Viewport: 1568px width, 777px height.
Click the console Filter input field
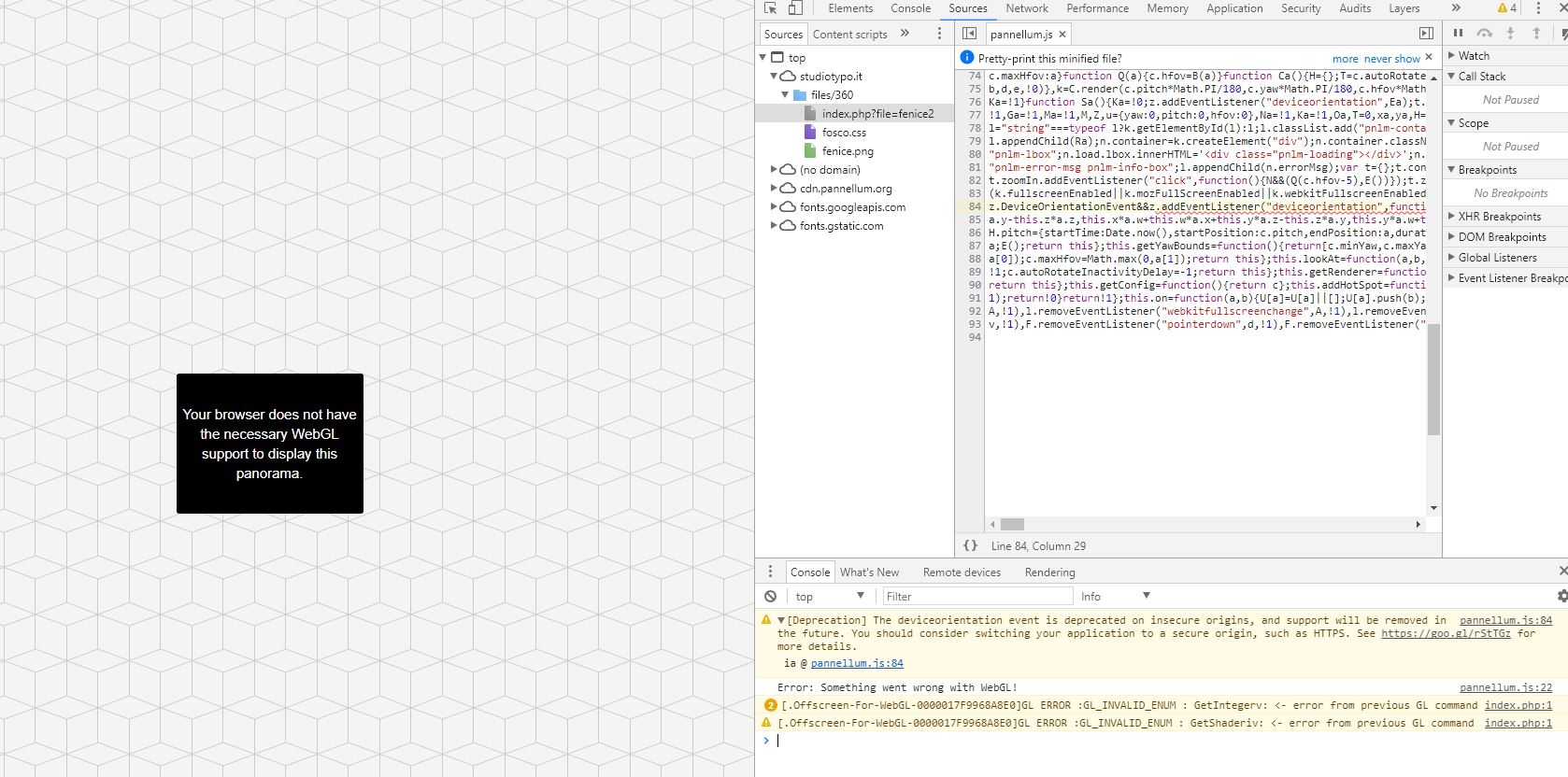point(976,596)
